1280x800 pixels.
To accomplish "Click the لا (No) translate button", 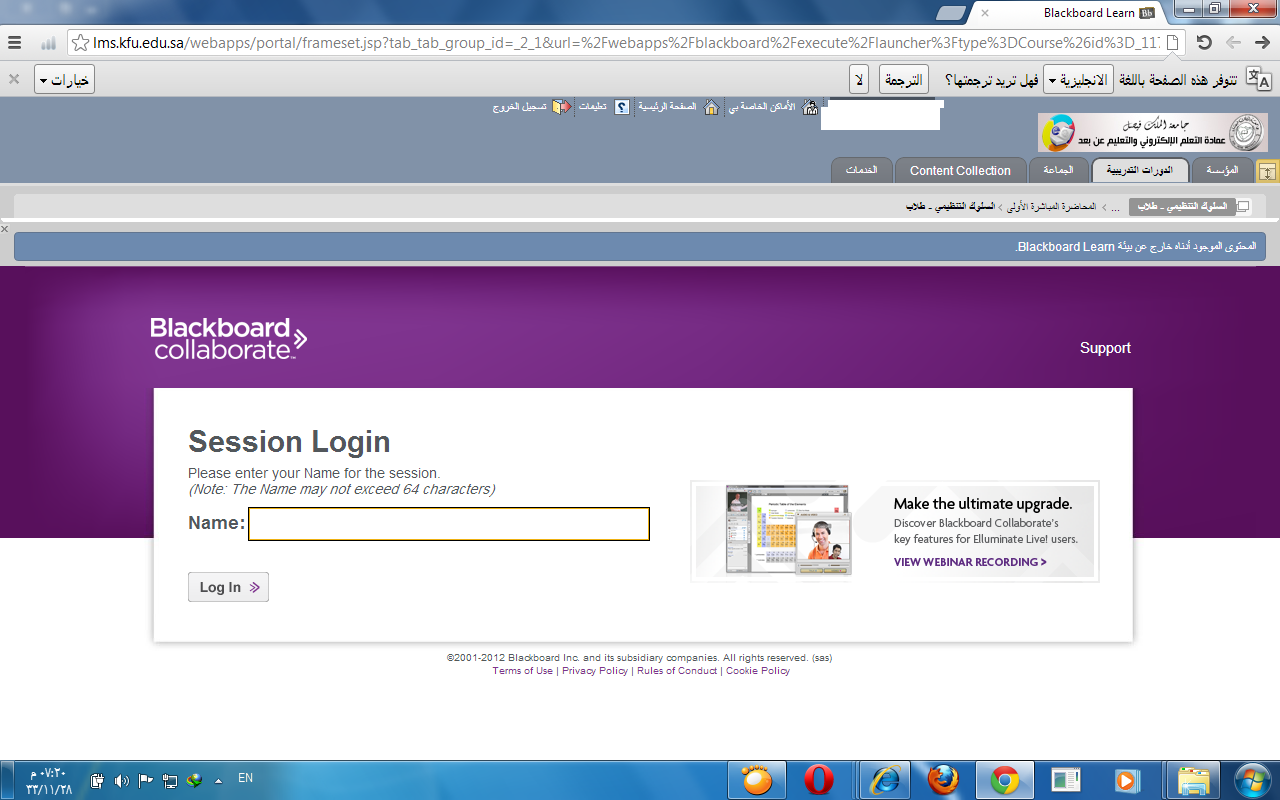I will [859, 80].
